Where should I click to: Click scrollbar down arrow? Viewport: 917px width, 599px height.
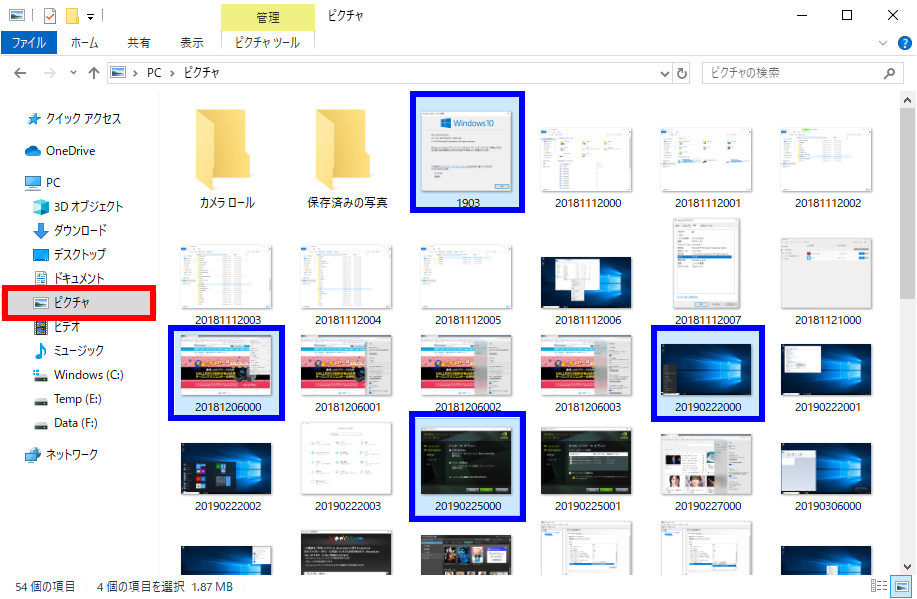(x=907, y=566)
